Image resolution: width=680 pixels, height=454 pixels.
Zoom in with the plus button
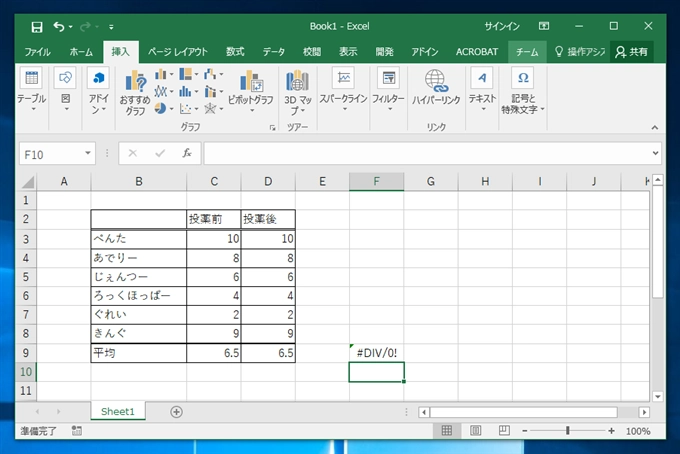[611, 431]
